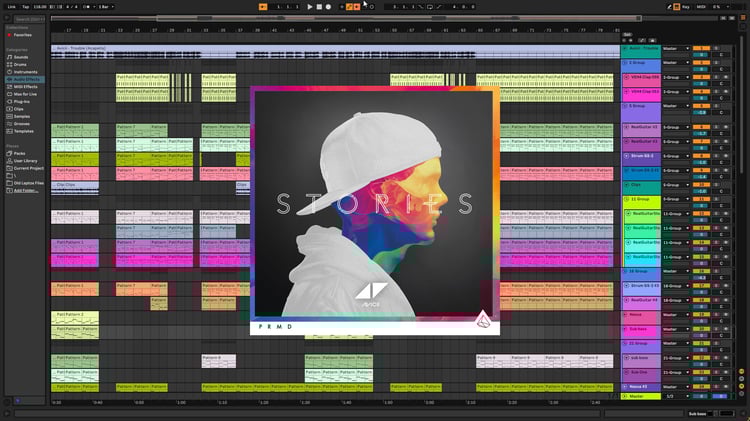Open Current Project folder icon
The width and height of the screenshot is (750, 421).
click(x=10, y=168)
